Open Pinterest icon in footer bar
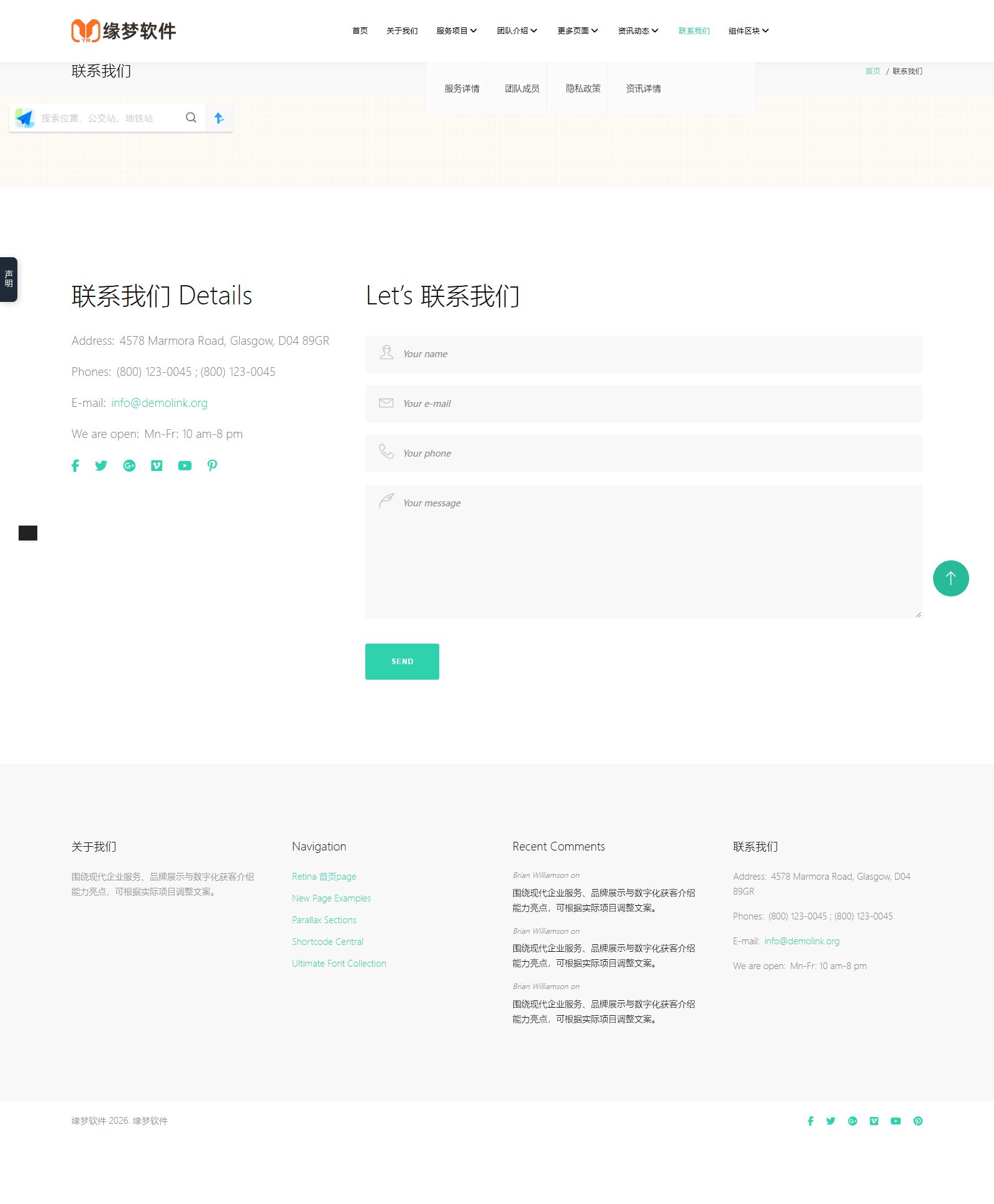Image resolution: width=994 pixels, height=1204 pixels. pos(918,1121)
